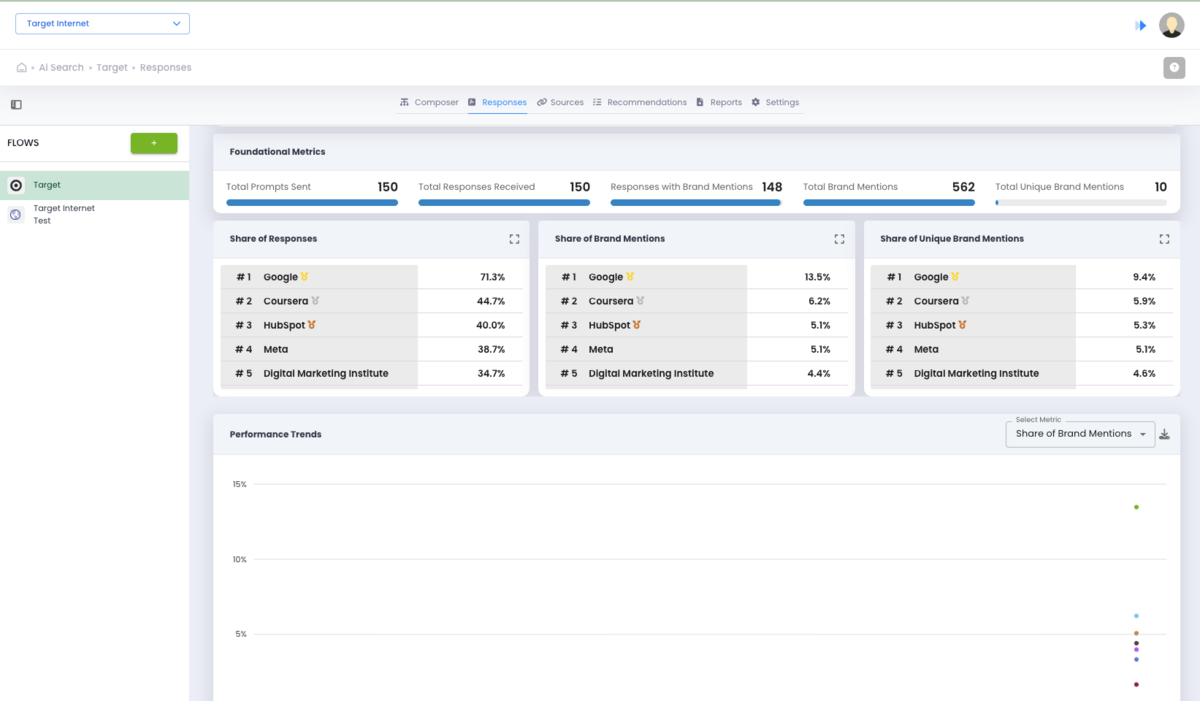Expand the Share of Responses panel

point(514,239)
